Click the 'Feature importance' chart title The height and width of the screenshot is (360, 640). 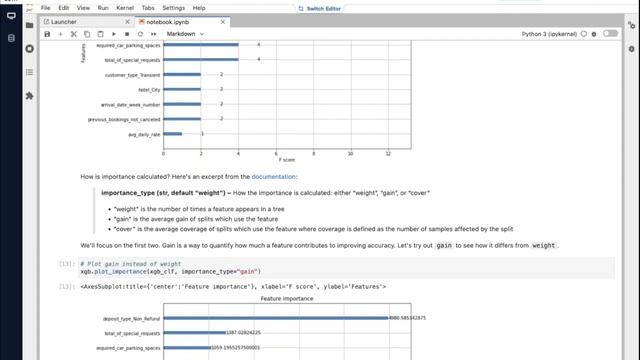click(x=287, y=299)
